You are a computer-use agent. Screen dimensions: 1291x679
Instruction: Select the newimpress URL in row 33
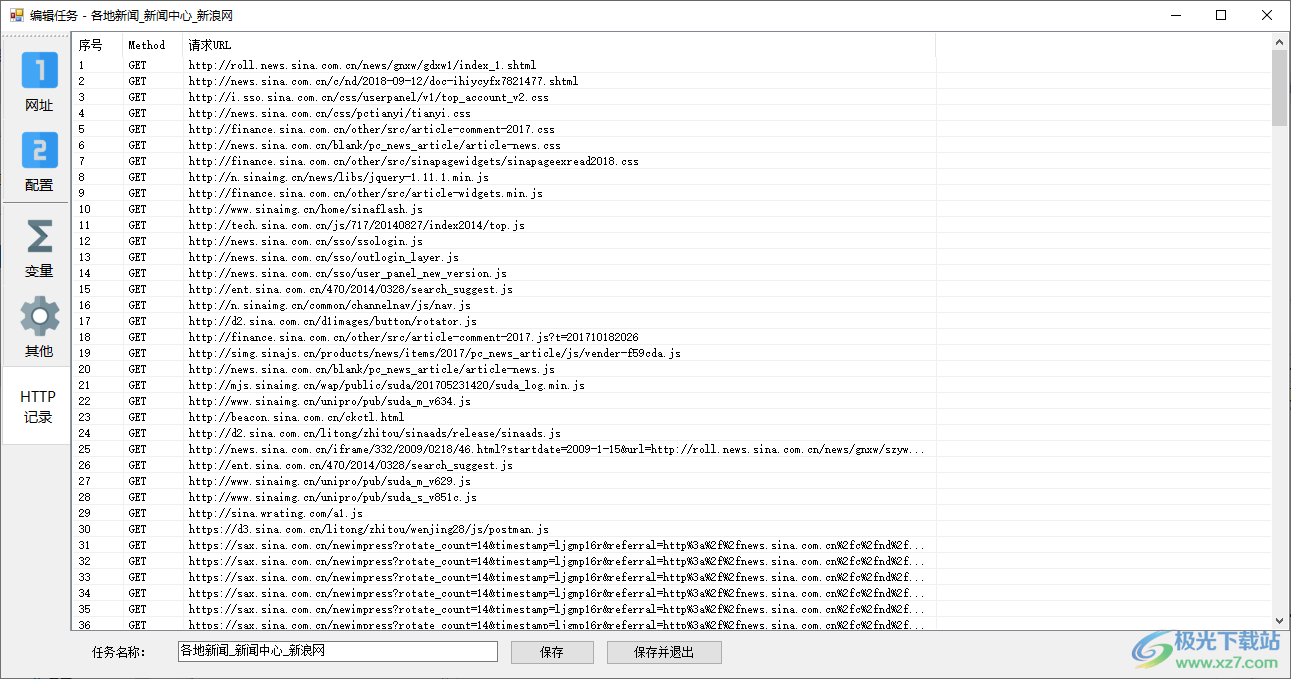tap(556, 577)
